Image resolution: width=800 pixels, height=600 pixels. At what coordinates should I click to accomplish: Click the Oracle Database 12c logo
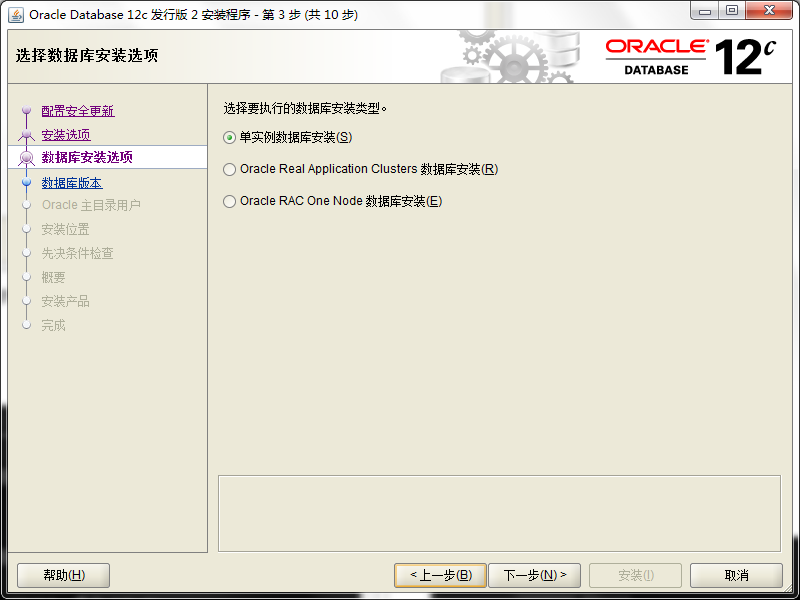click(x=690, y=57)
